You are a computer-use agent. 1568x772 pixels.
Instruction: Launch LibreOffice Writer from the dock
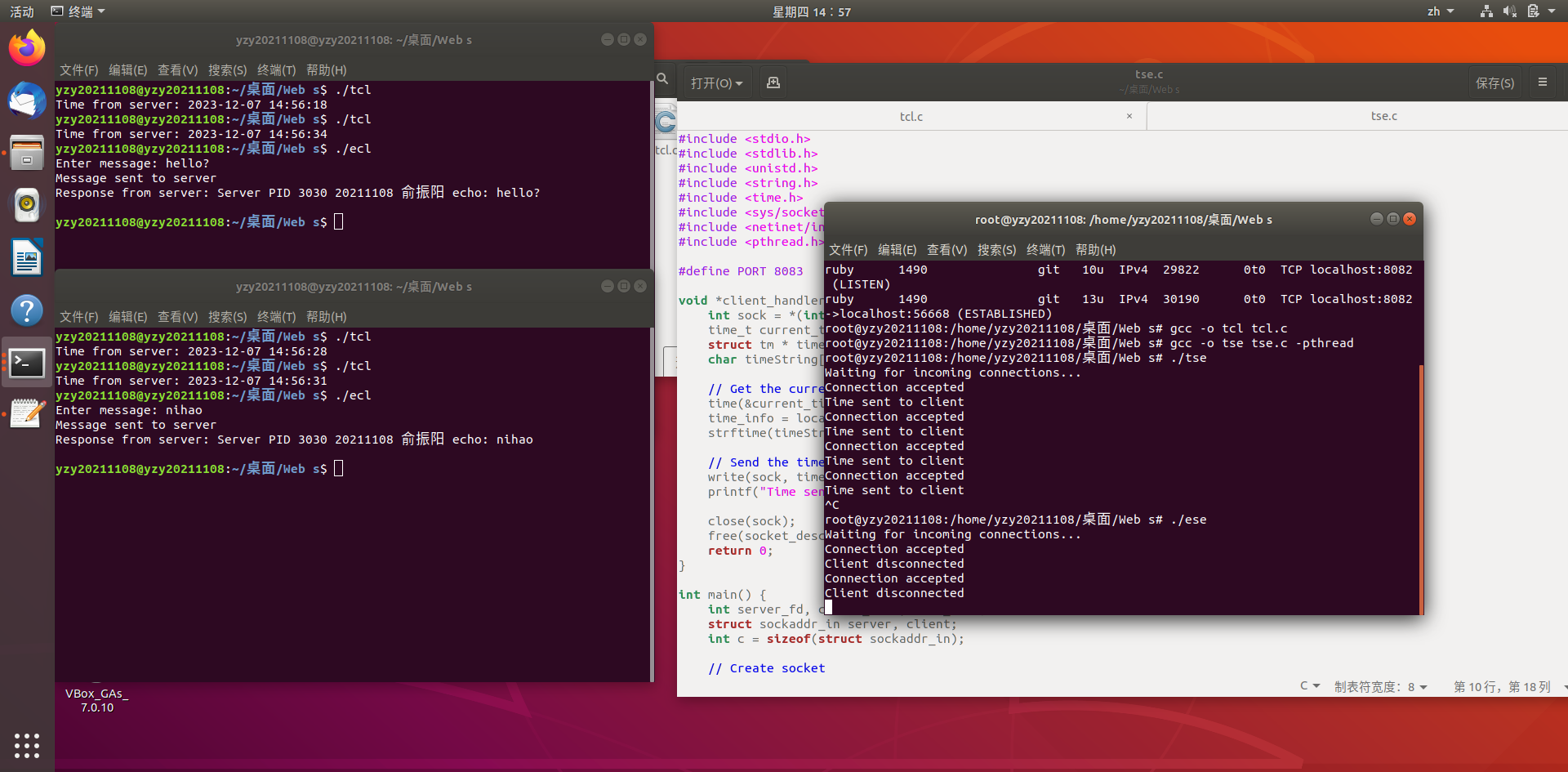[x=27, y=258]
